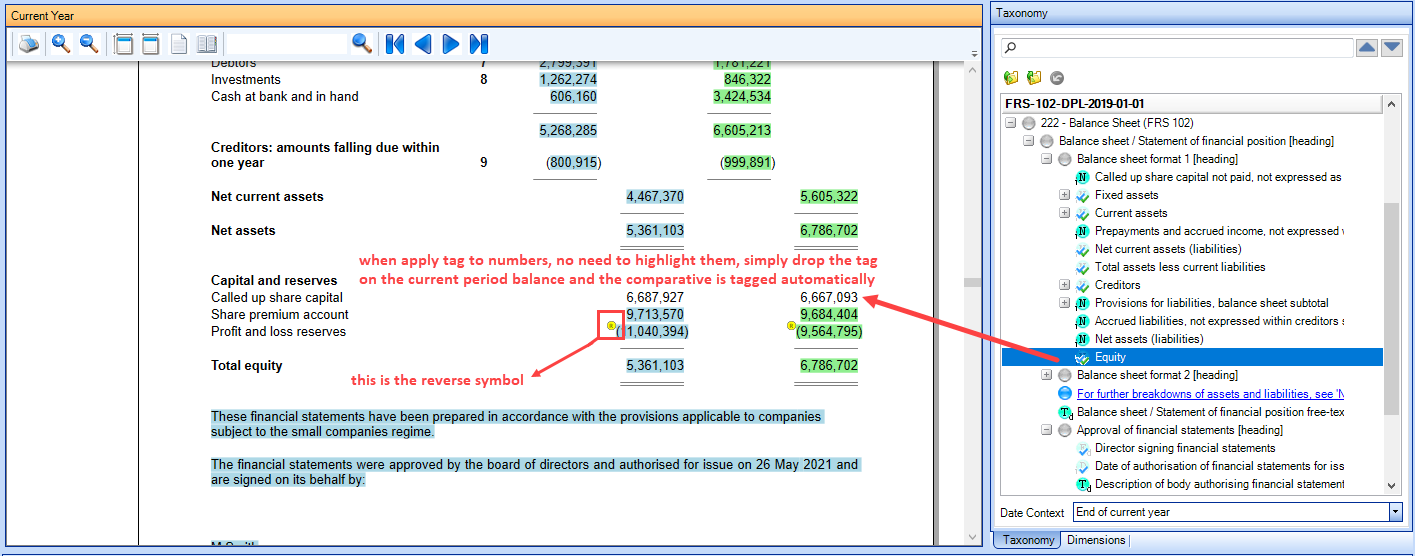Jump to the first page
The image size is (1415, 556).
[395, 44]
